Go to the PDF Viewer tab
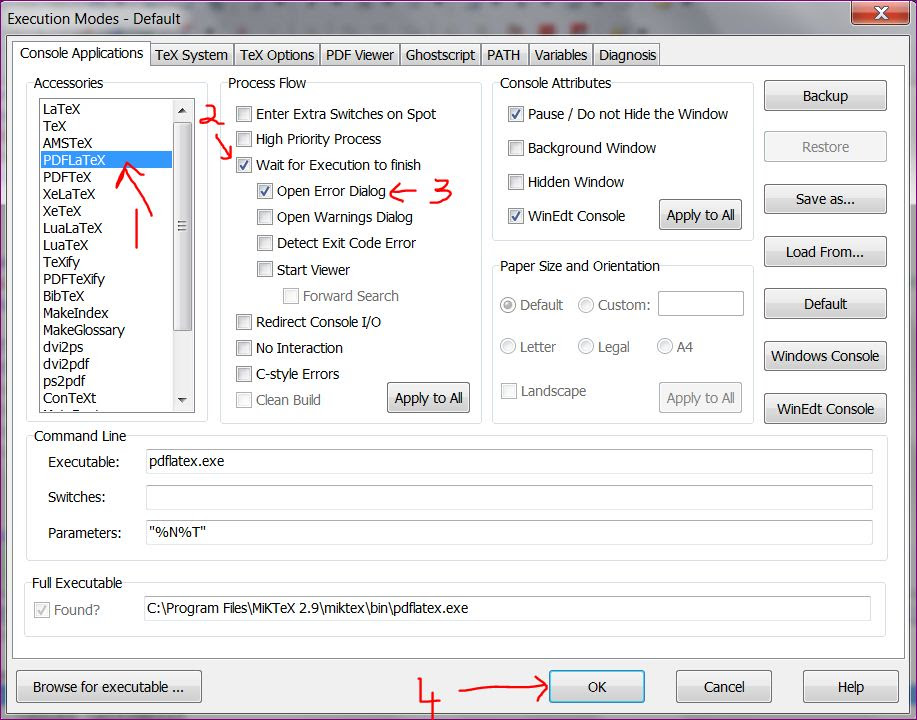This screenshot has width=917, height=720. point(360,55)
